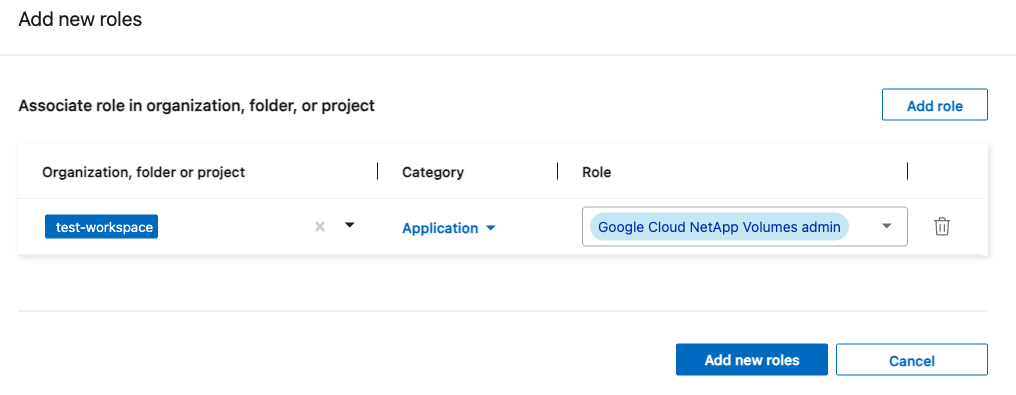Click the Add new roles dialog title
1016x395 pixels.
tap(80, 19)
